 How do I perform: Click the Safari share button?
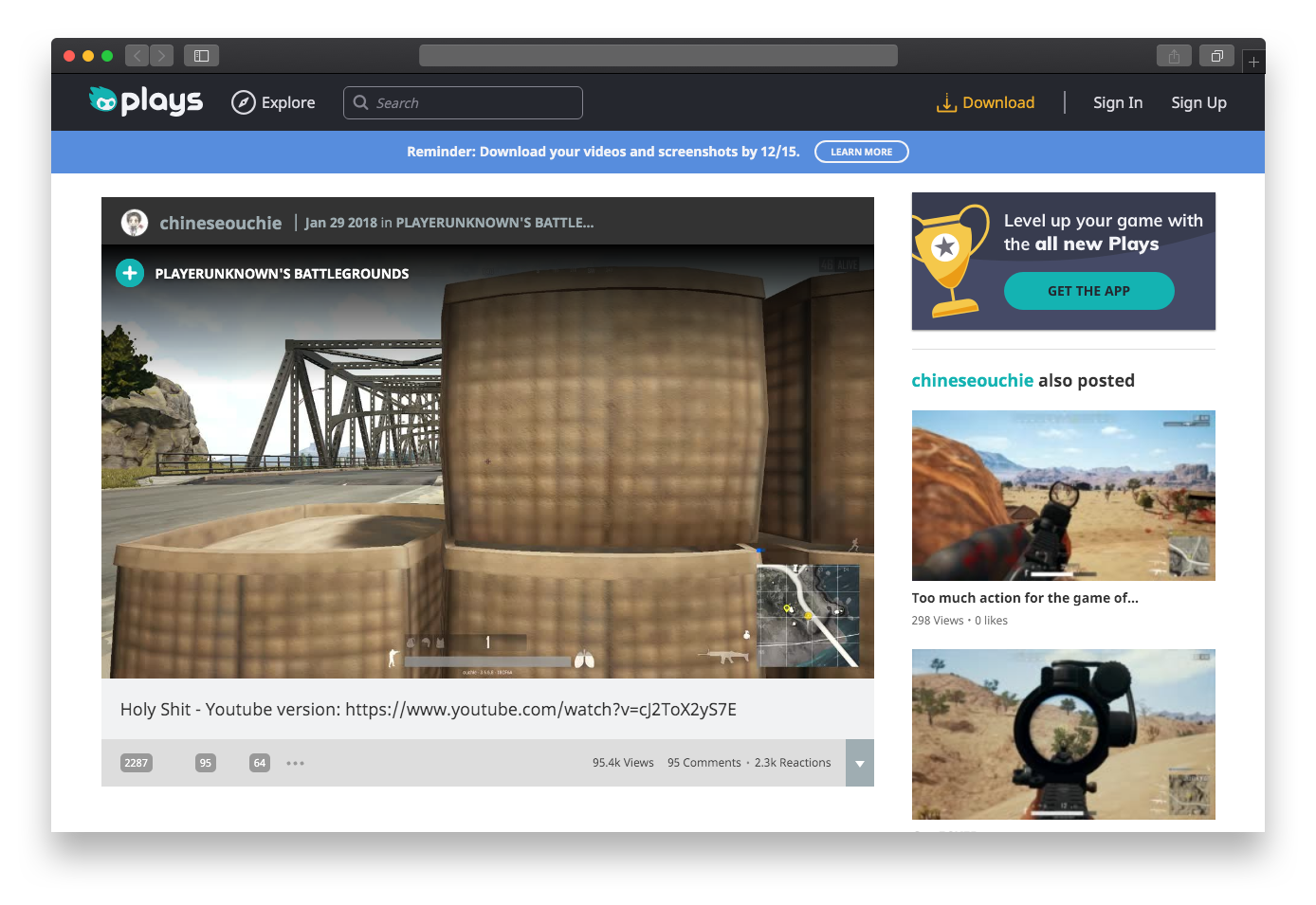[1174, 56]
